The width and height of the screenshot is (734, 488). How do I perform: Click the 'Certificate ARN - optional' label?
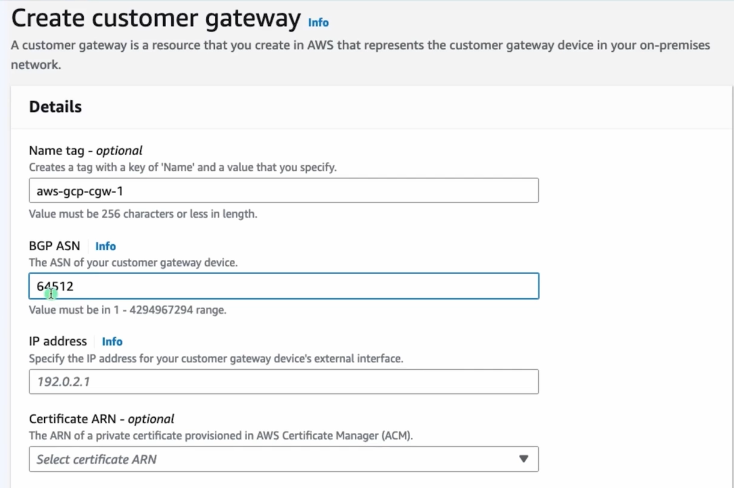[102, 419]
